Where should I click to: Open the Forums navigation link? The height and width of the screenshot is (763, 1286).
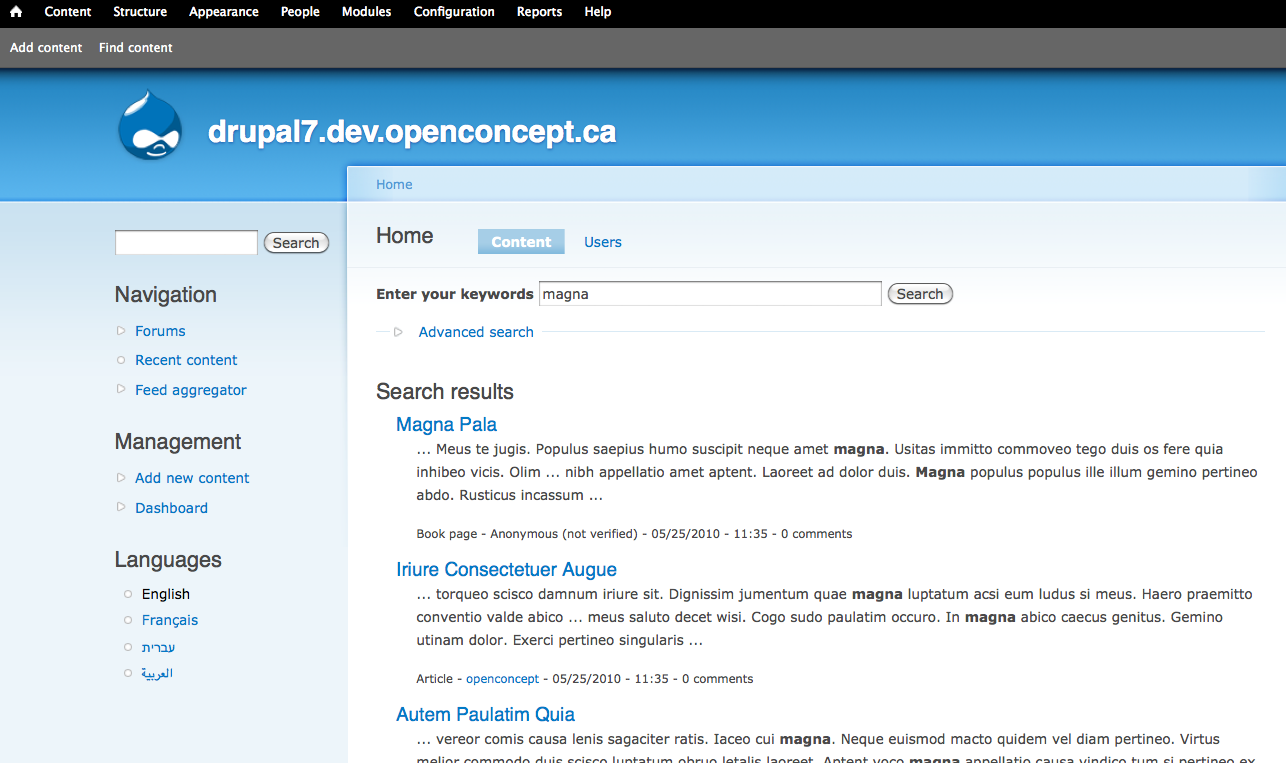[160, 331]
